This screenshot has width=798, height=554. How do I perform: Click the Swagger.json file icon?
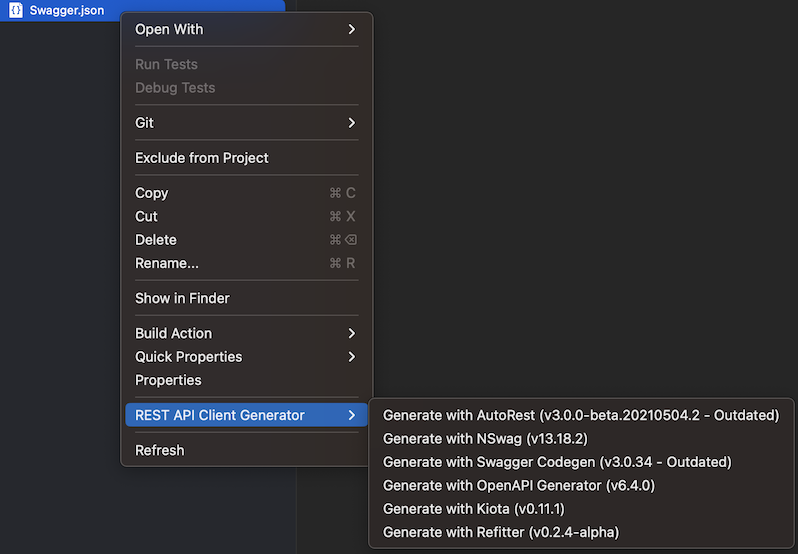(x=16, y=10)
